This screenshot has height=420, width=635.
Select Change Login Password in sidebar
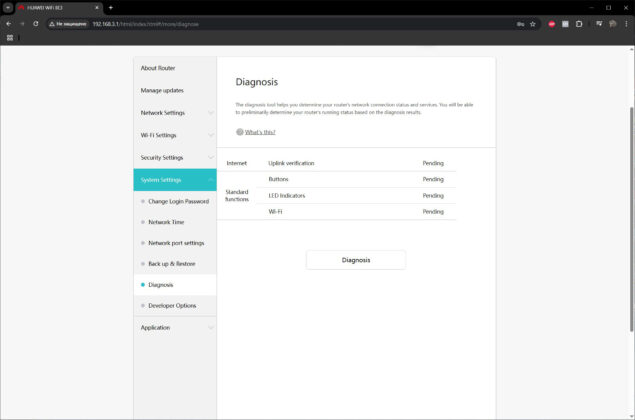pyautogui.click(x=178, y=201)
